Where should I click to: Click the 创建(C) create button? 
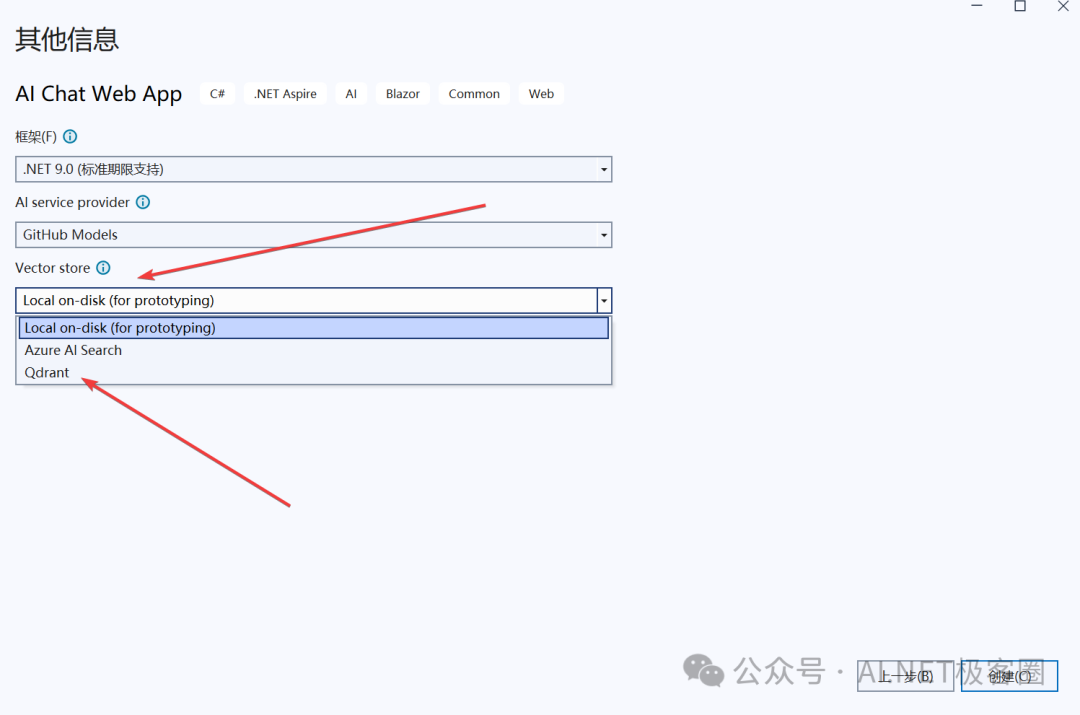click(x=1009, y=676)
